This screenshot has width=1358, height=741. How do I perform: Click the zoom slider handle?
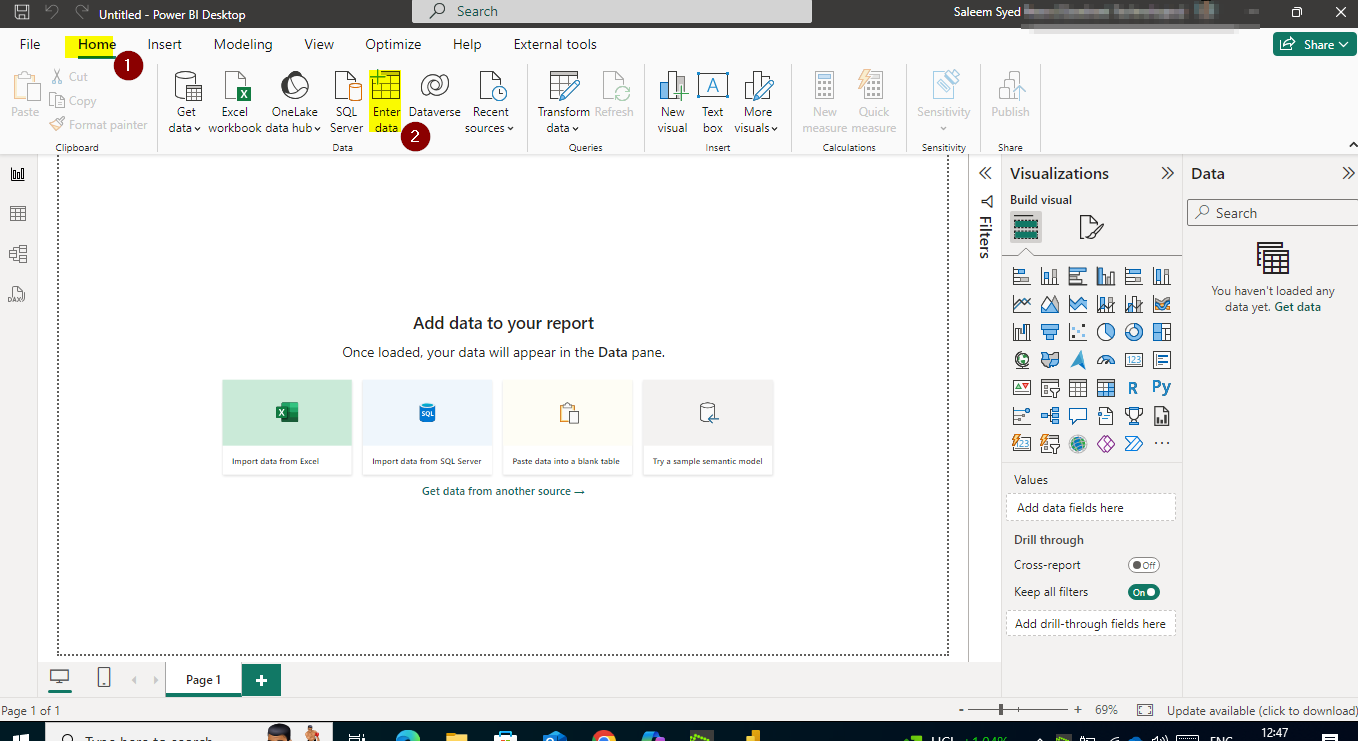click(x=1000, y=709)
